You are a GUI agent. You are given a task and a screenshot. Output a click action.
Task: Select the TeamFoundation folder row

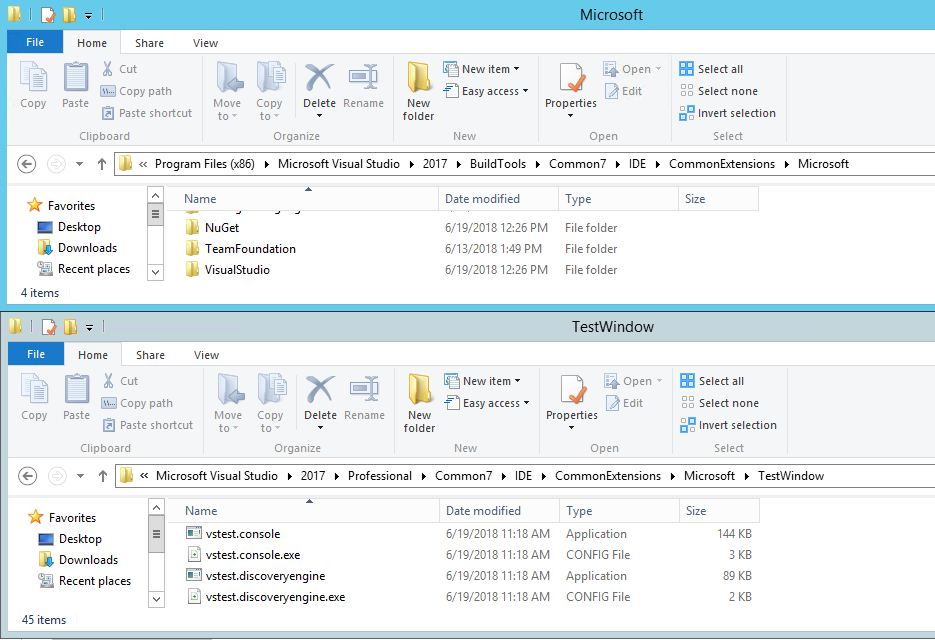click(x=401, y=249)
